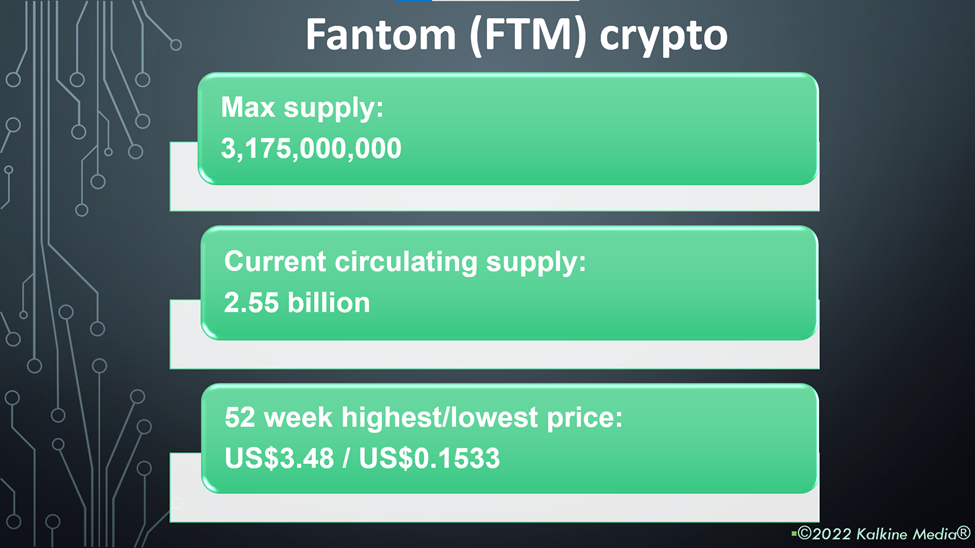Click the white shadow bar under Max supply panel

pyautogui.click(x=494, y=198)
